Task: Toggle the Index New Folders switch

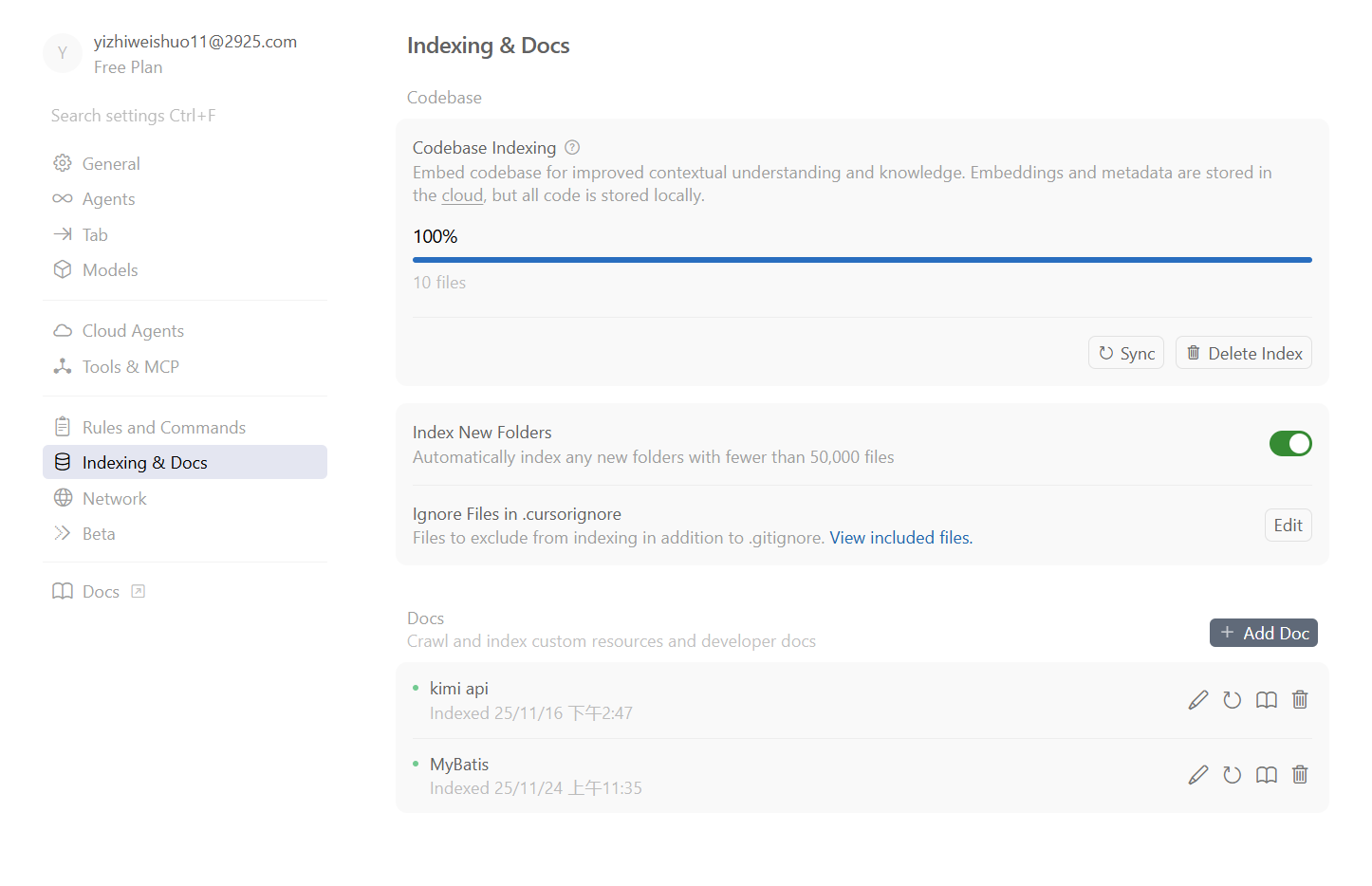Action: coord(1290,443)
